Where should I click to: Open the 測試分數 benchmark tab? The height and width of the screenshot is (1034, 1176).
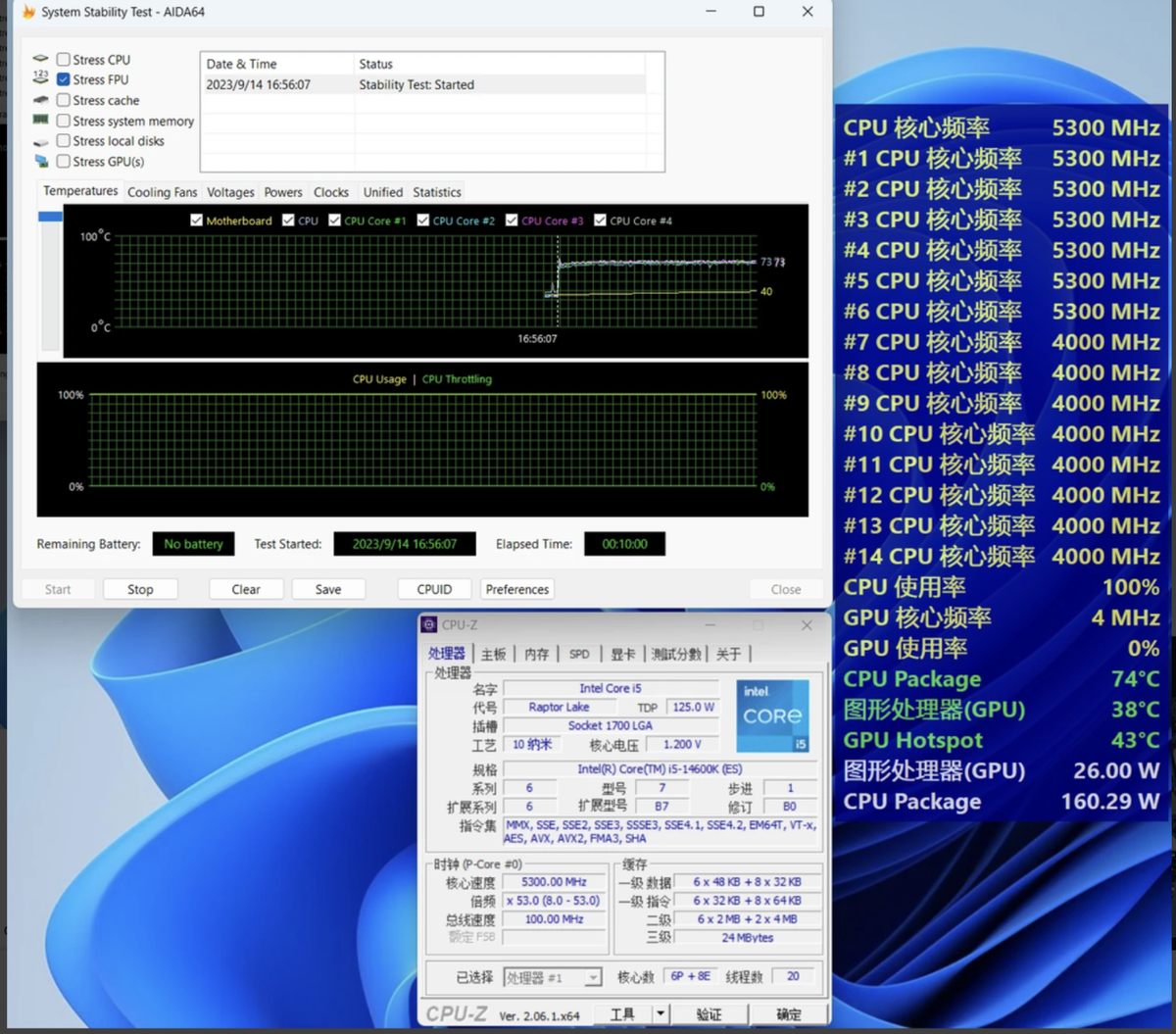click(x=677, y=654)
